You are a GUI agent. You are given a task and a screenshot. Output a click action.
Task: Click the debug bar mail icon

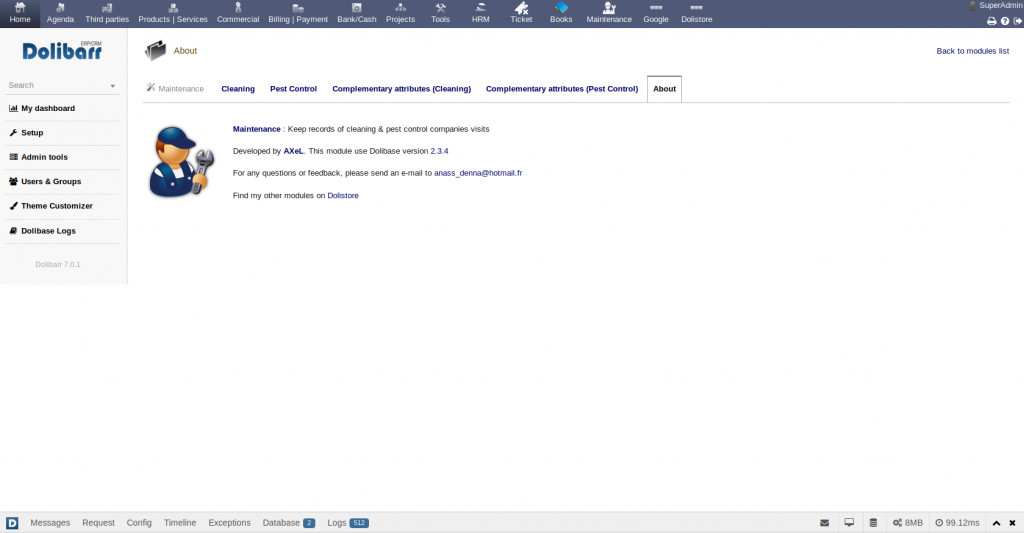[824, 523]
